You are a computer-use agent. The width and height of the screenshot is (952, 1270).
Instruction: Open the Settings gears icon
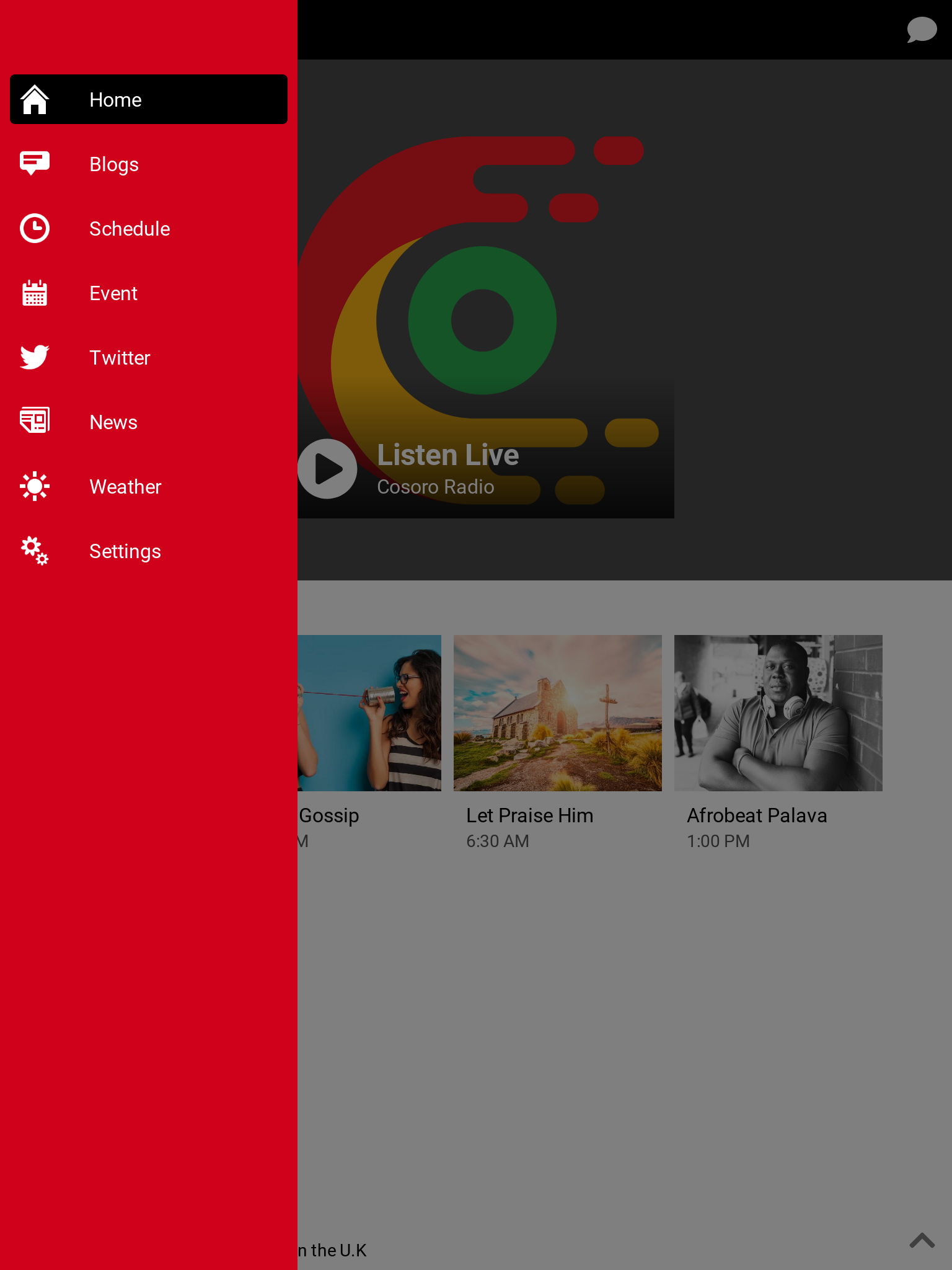click(x=35, y=551)
